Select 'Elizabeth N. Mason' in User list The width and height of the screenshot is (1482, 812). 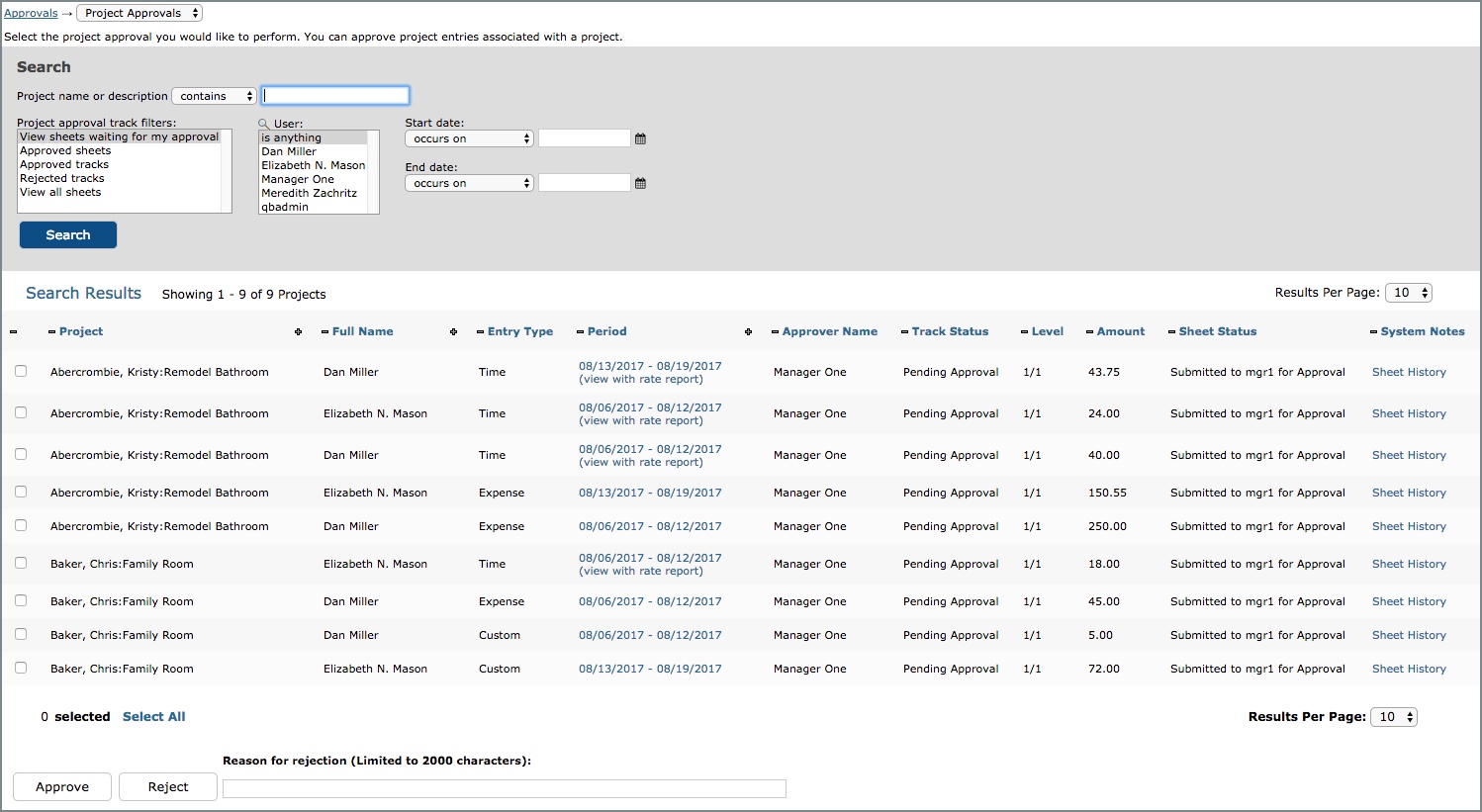click(314, 166)
